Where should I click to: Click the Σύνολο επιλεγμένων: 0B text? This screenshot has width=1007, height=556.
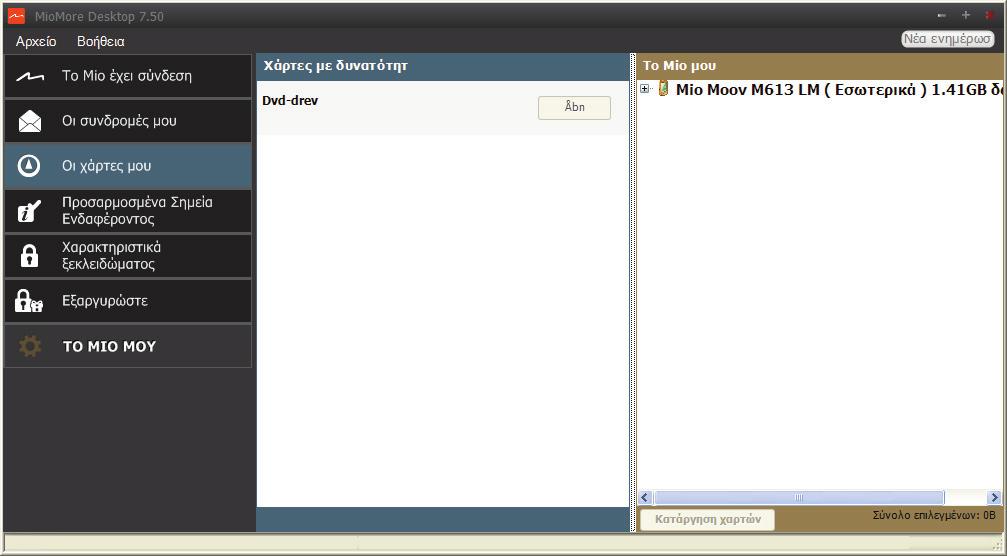click(934, 515)
